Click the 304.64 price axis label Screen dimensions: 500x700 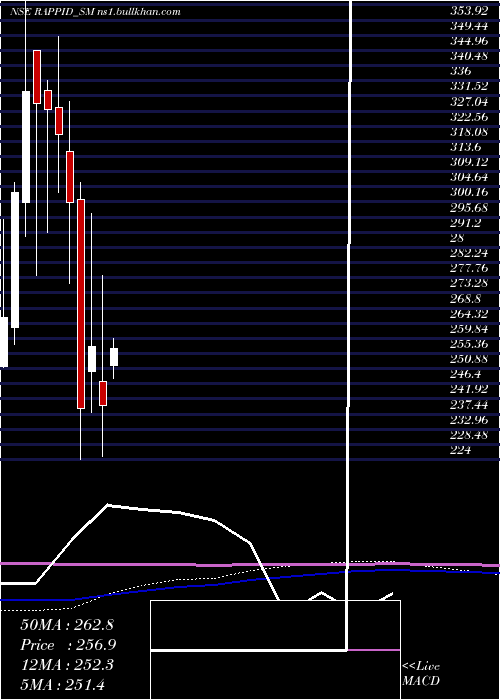pyautogui.click(x=469, y=178)
